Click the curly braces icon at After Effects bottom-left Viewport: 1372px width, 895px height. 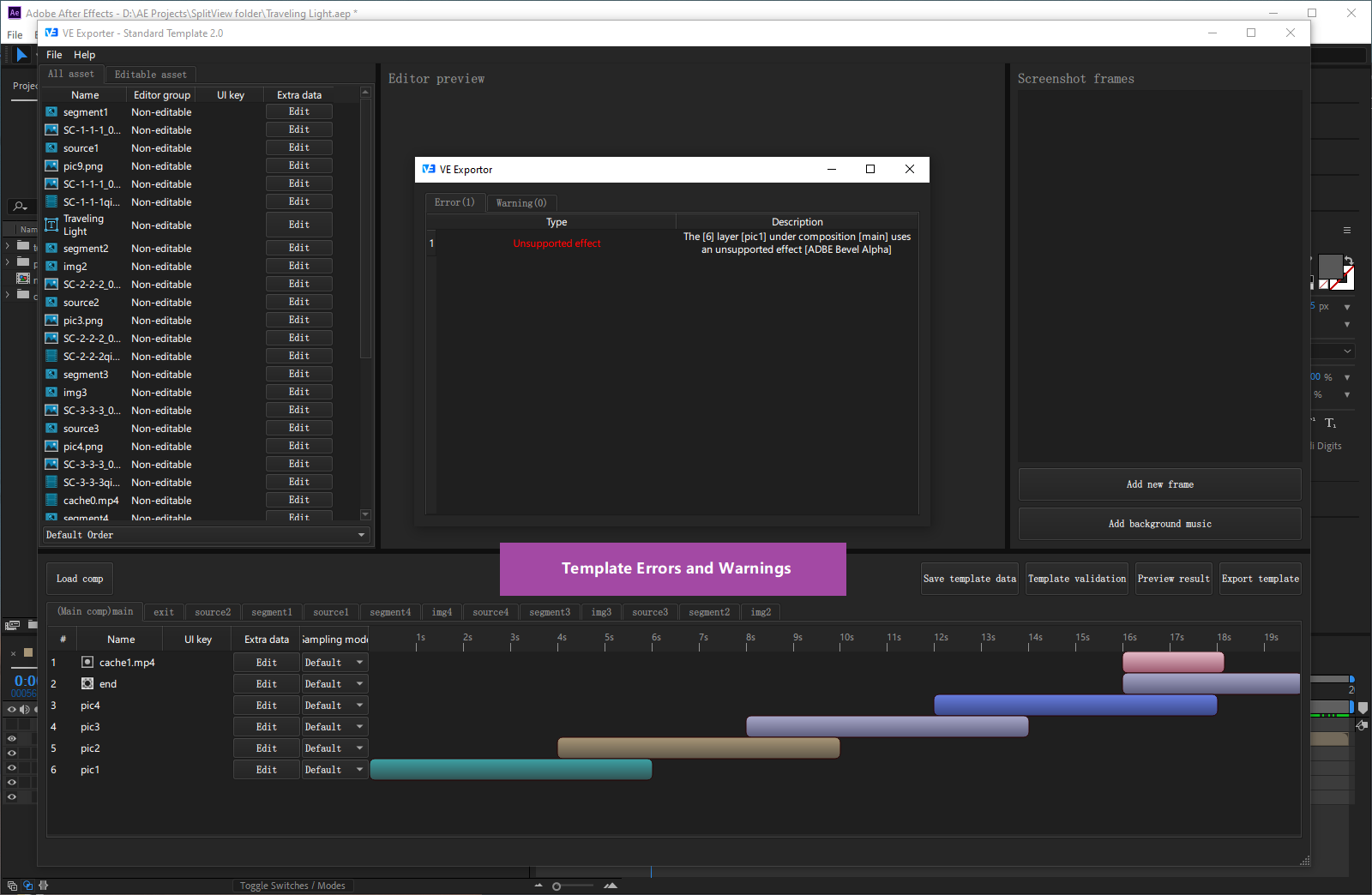43,886
